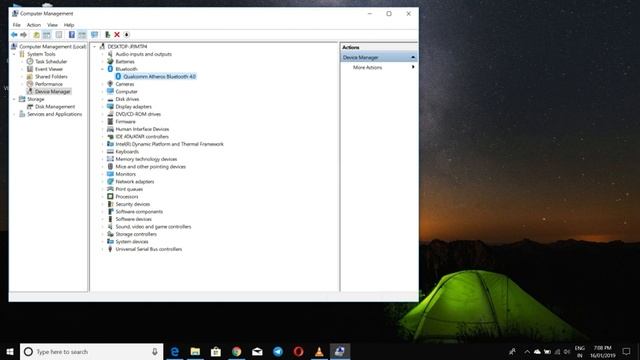Open the Help menu
The height and width of the screenshot is (360, 640).
pyautogui.click(x=69, y=25)
